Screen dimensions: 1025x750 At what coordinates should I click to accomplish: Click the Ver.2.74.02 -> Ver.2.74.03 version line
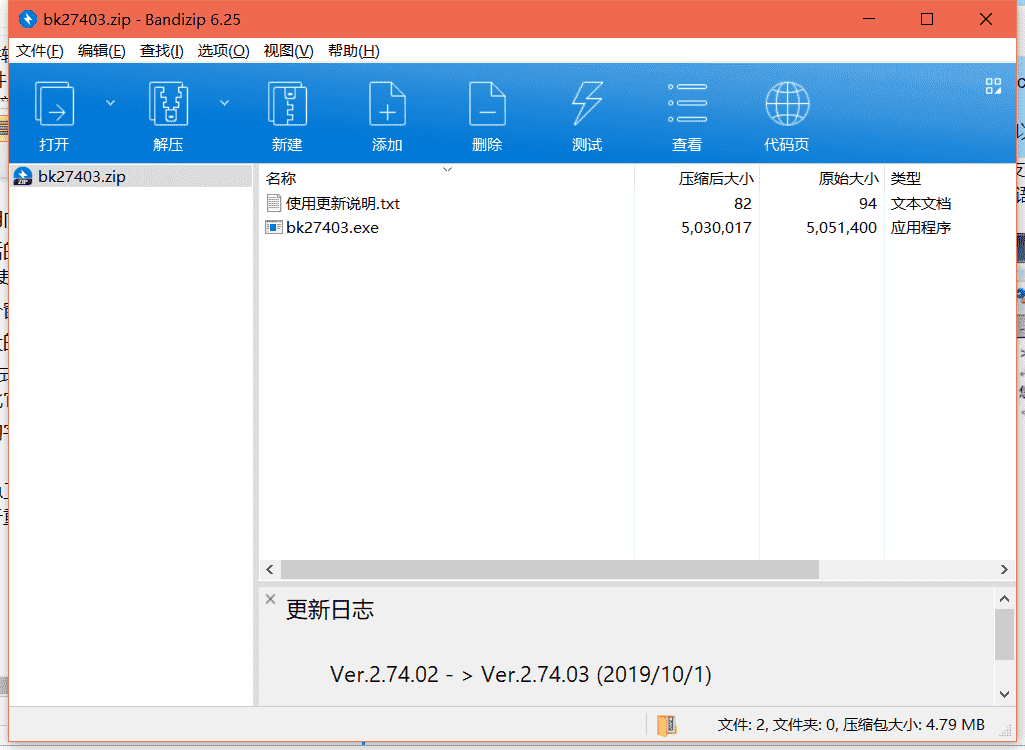coord(520,674)
